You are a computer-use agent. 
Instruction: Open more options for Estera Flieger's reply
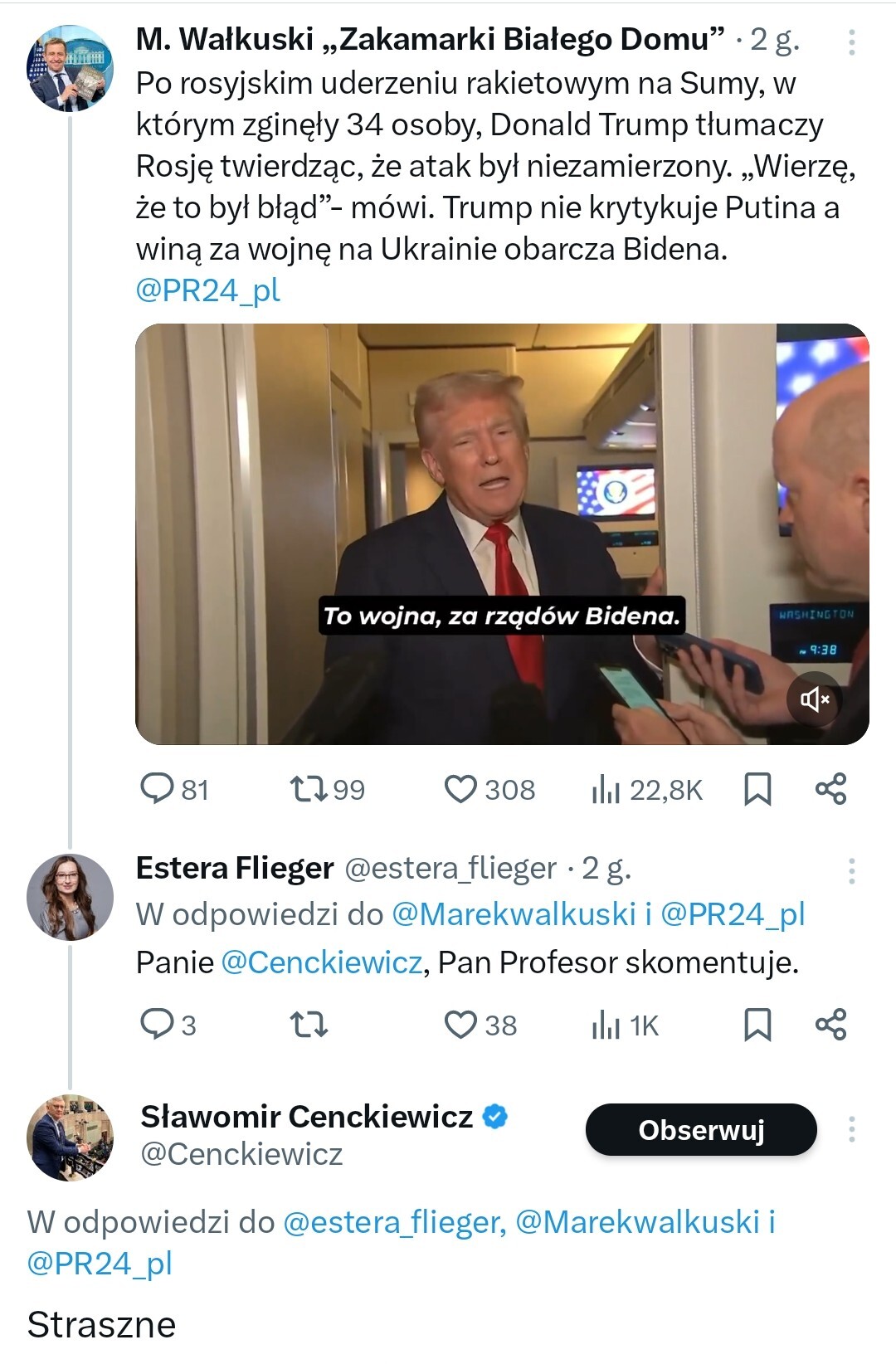852,870
